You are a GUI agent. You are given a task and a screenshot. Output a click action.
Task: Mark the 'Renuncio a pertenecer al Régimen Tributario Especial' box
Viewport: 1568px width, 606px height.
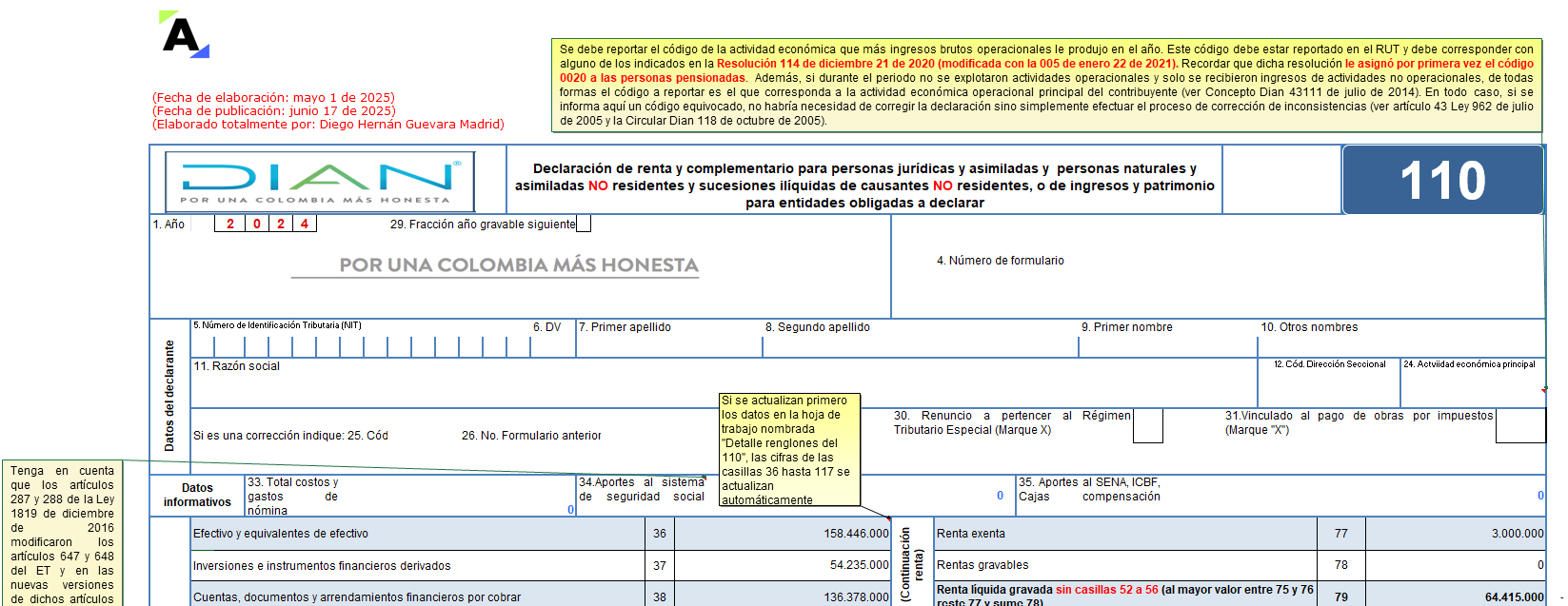pos(1148,425)
